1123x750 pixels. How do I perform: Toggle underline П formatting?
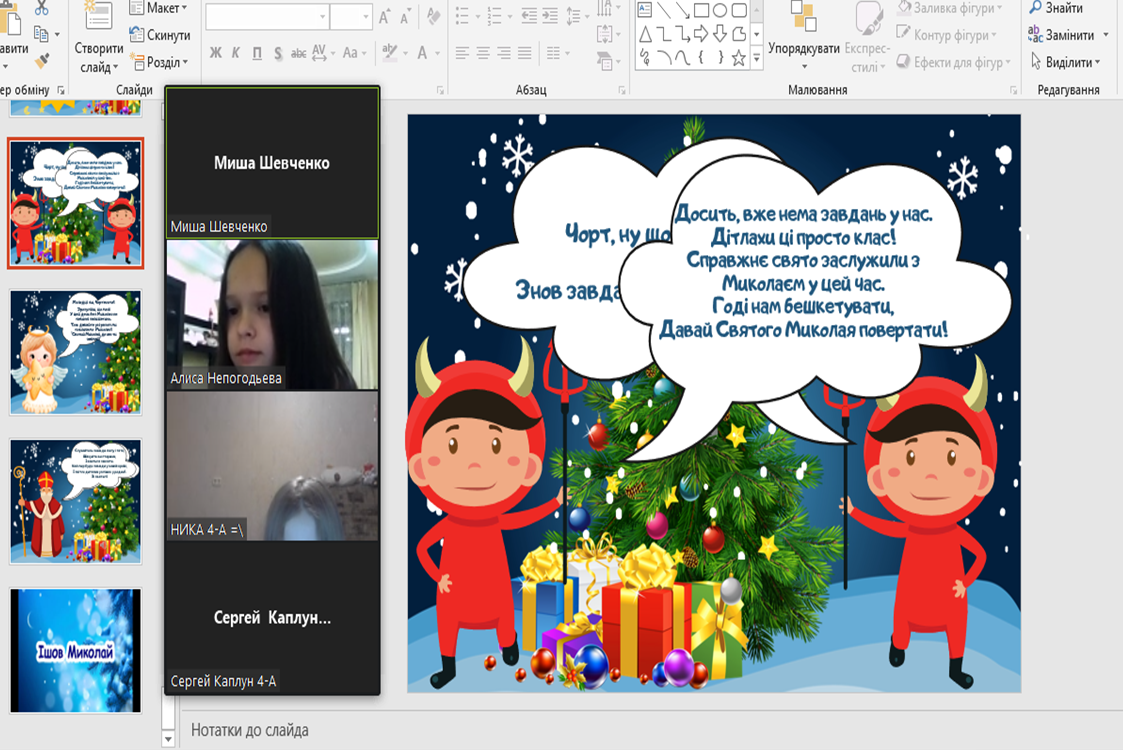(257, 53)
